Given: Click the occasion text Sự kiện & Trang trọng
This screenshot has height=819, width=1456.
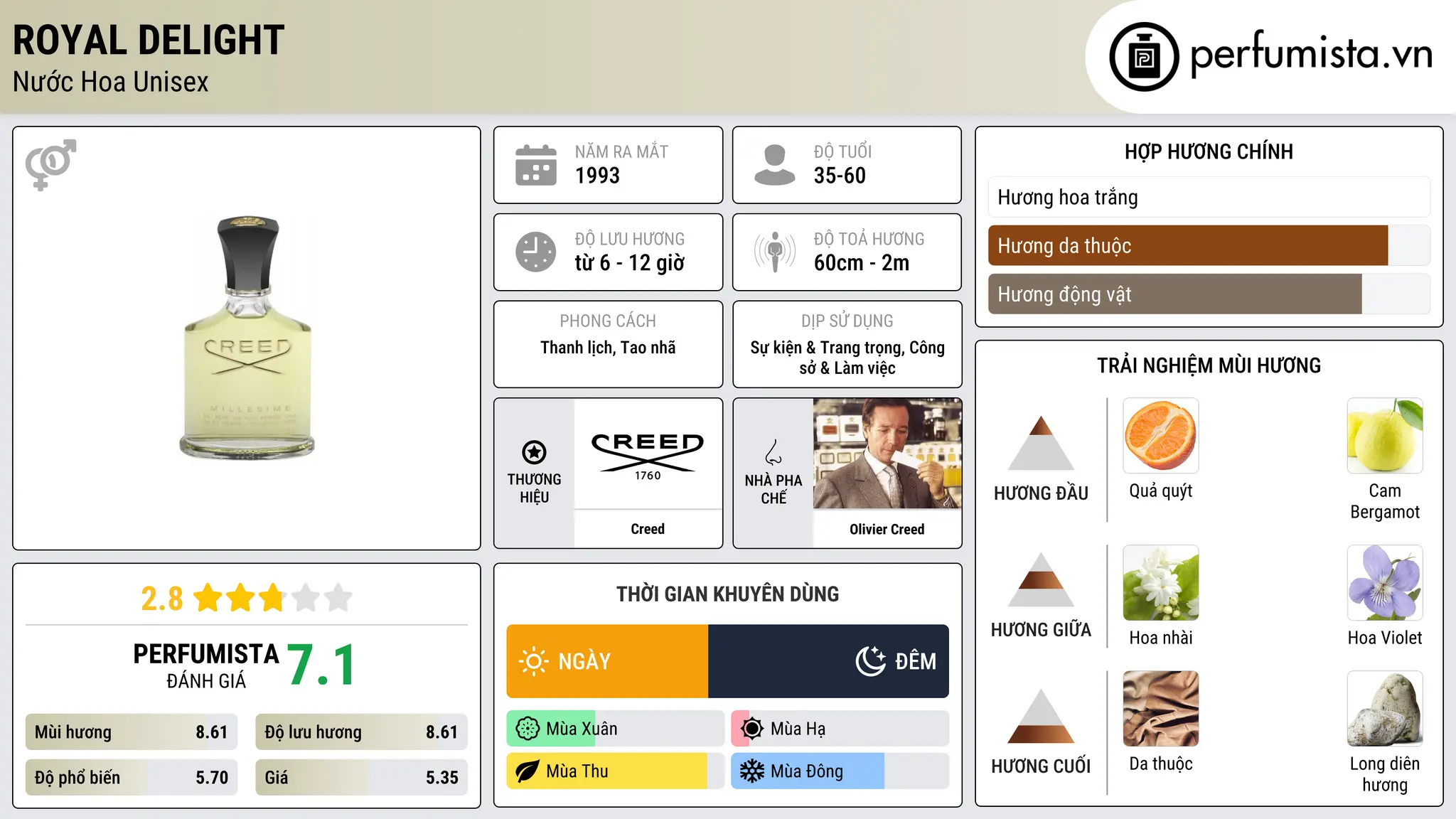Looking at the screenshot, I should 827,348.
